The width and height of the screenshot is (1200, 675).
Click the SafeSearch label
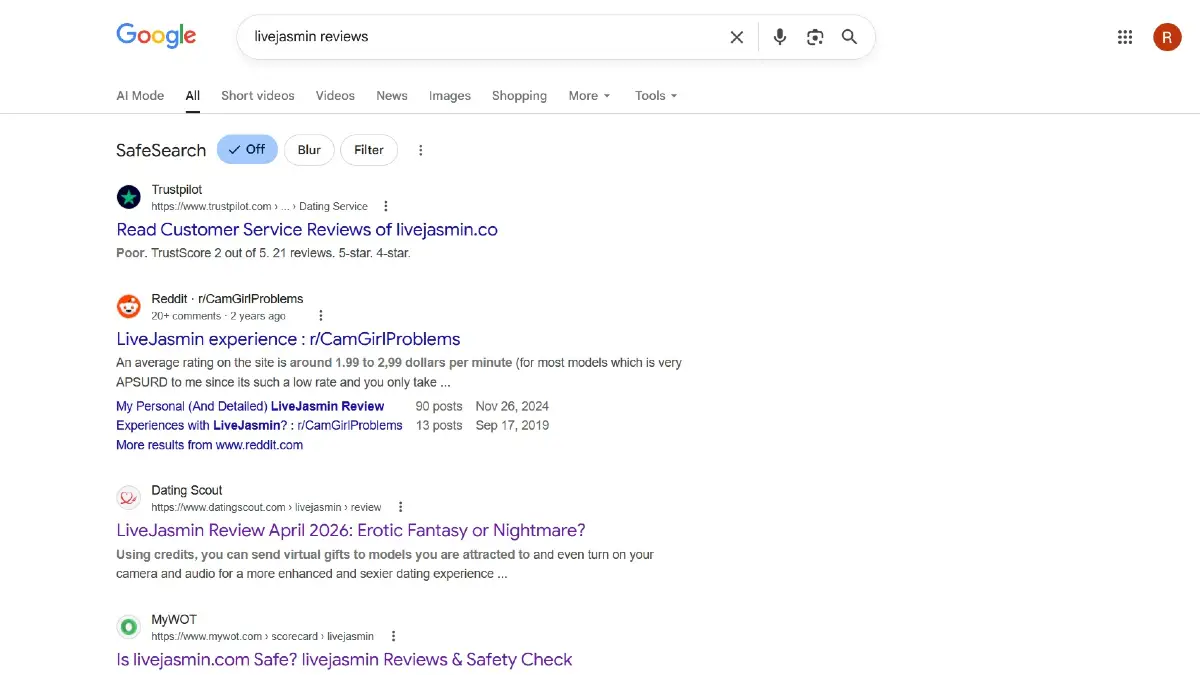click(x=161, y=150)
